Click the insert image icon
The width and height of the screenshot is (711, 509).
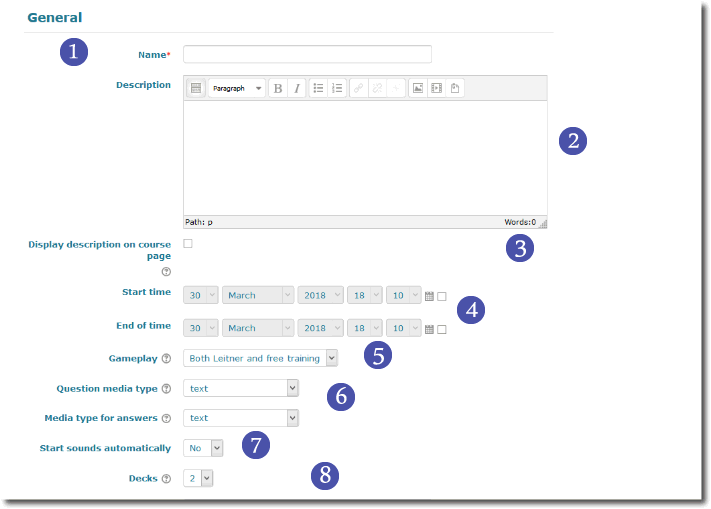click(418, 88)
